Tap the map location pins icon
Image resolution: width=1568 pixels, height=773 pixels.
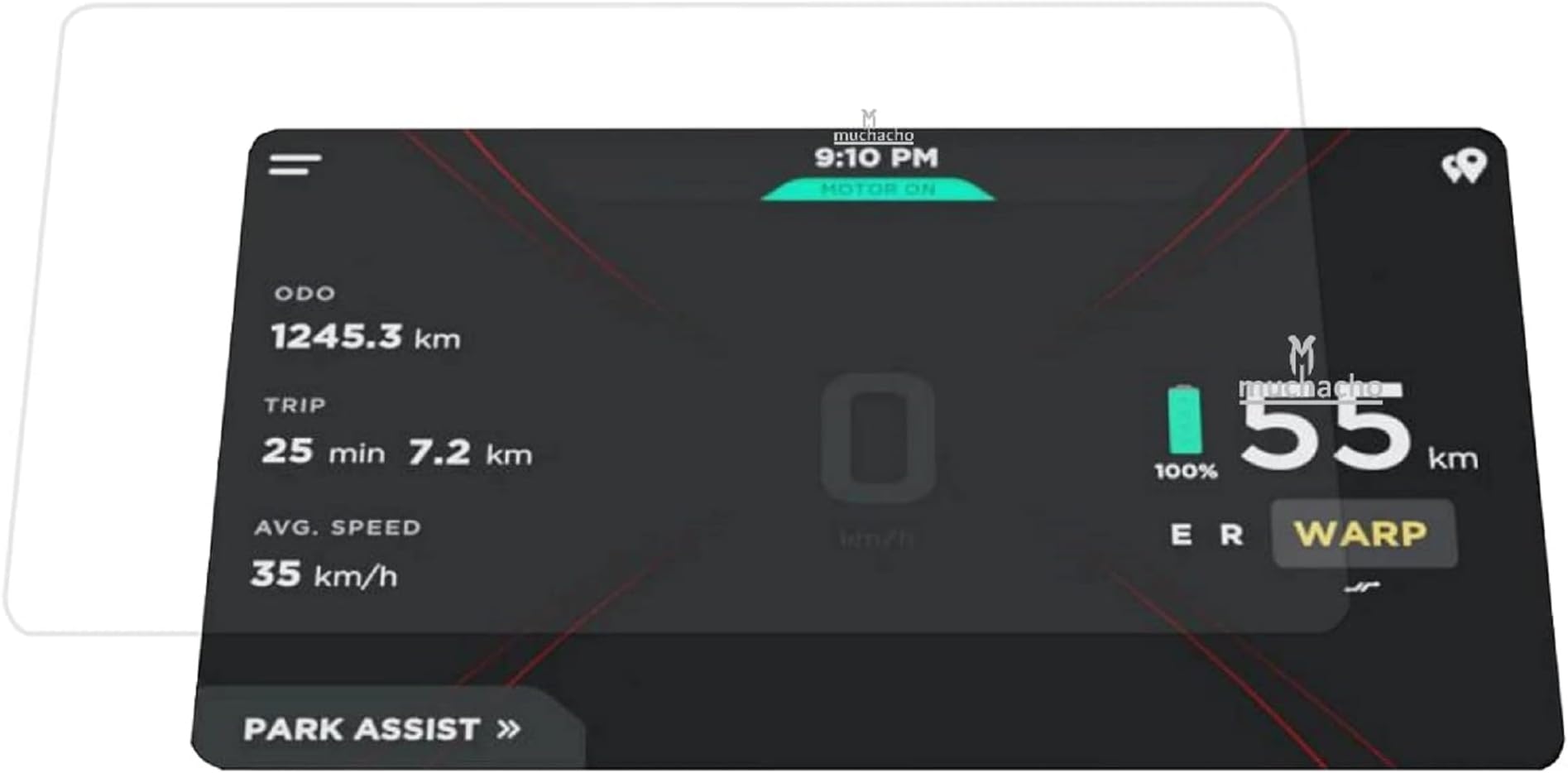pyautogui.click(x=1464, y=166)
